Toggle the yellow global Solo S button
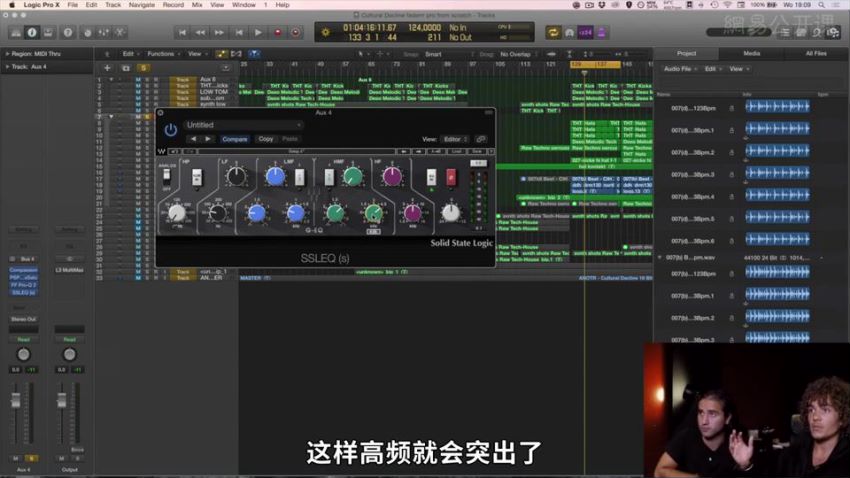The width and height of the screenshot is (850, 478). [143, 68]
